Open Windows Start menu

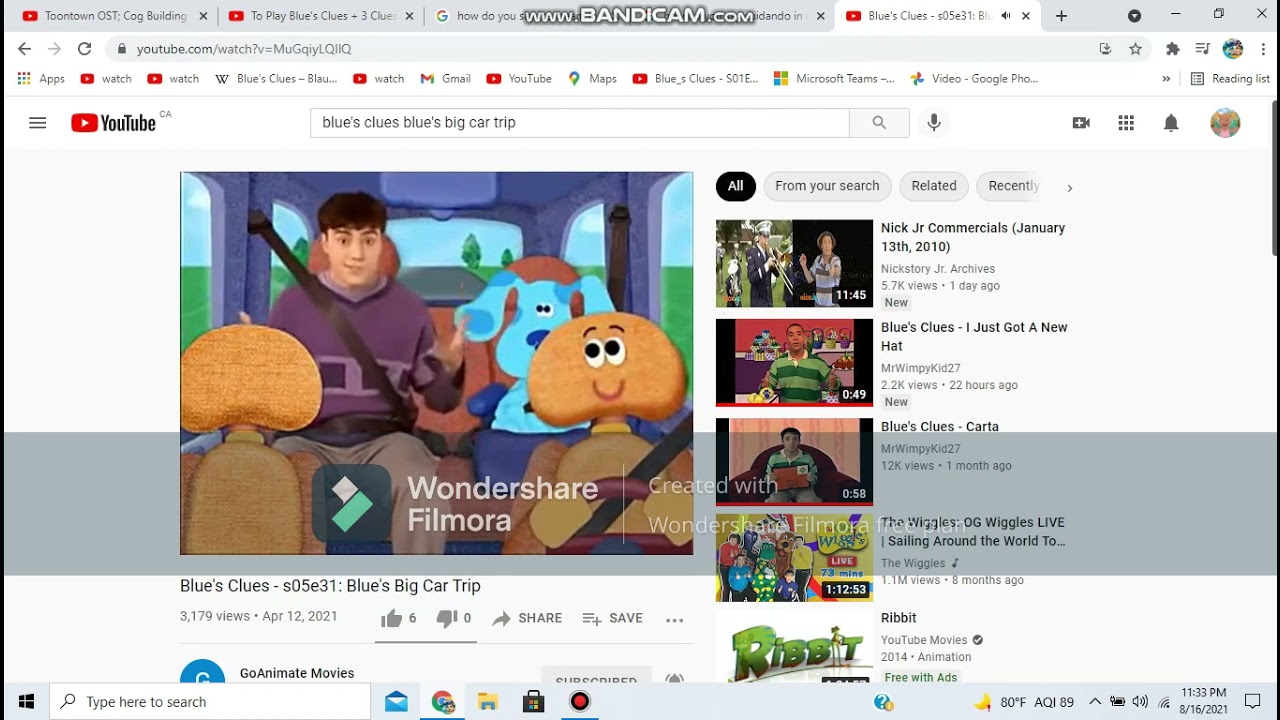coord(26,702)
